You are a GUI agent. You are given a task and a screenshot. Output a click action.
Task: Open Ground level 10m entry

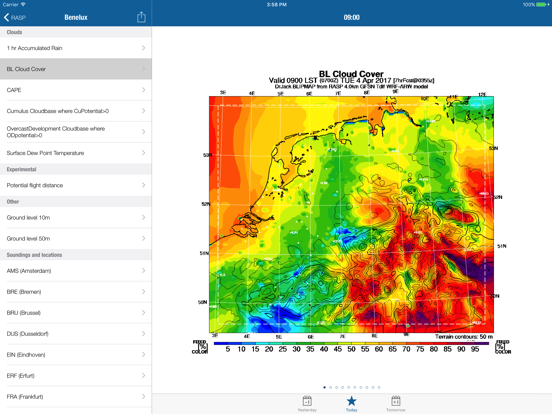click(x=76, y=218)
